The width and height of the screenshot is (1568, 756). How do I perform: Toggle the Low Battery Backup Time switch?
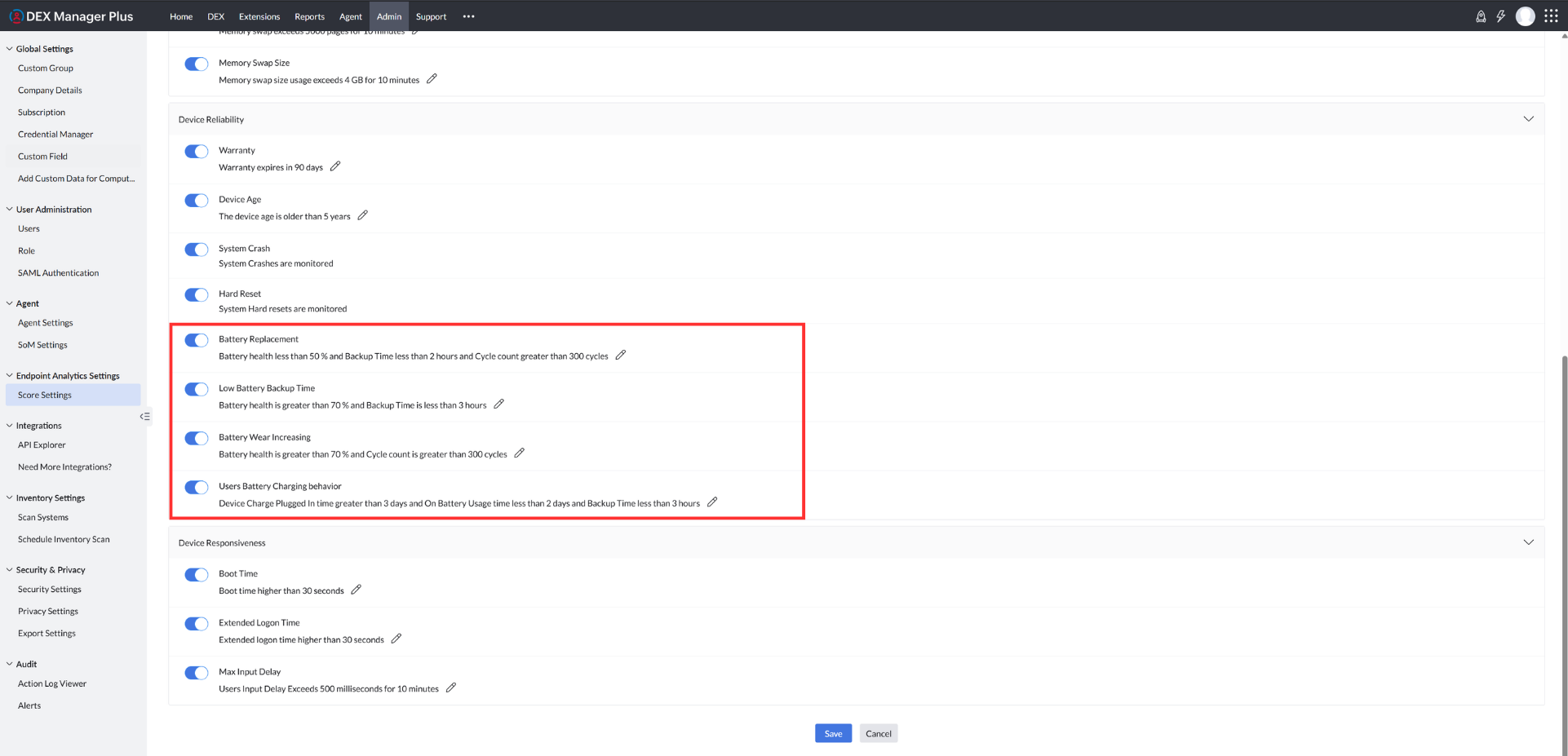click(197, 389)
